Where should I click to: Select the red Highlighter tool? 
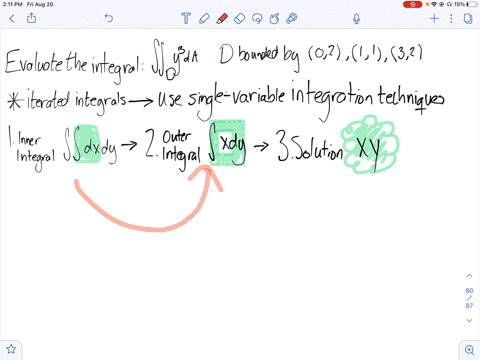[222, 18]
